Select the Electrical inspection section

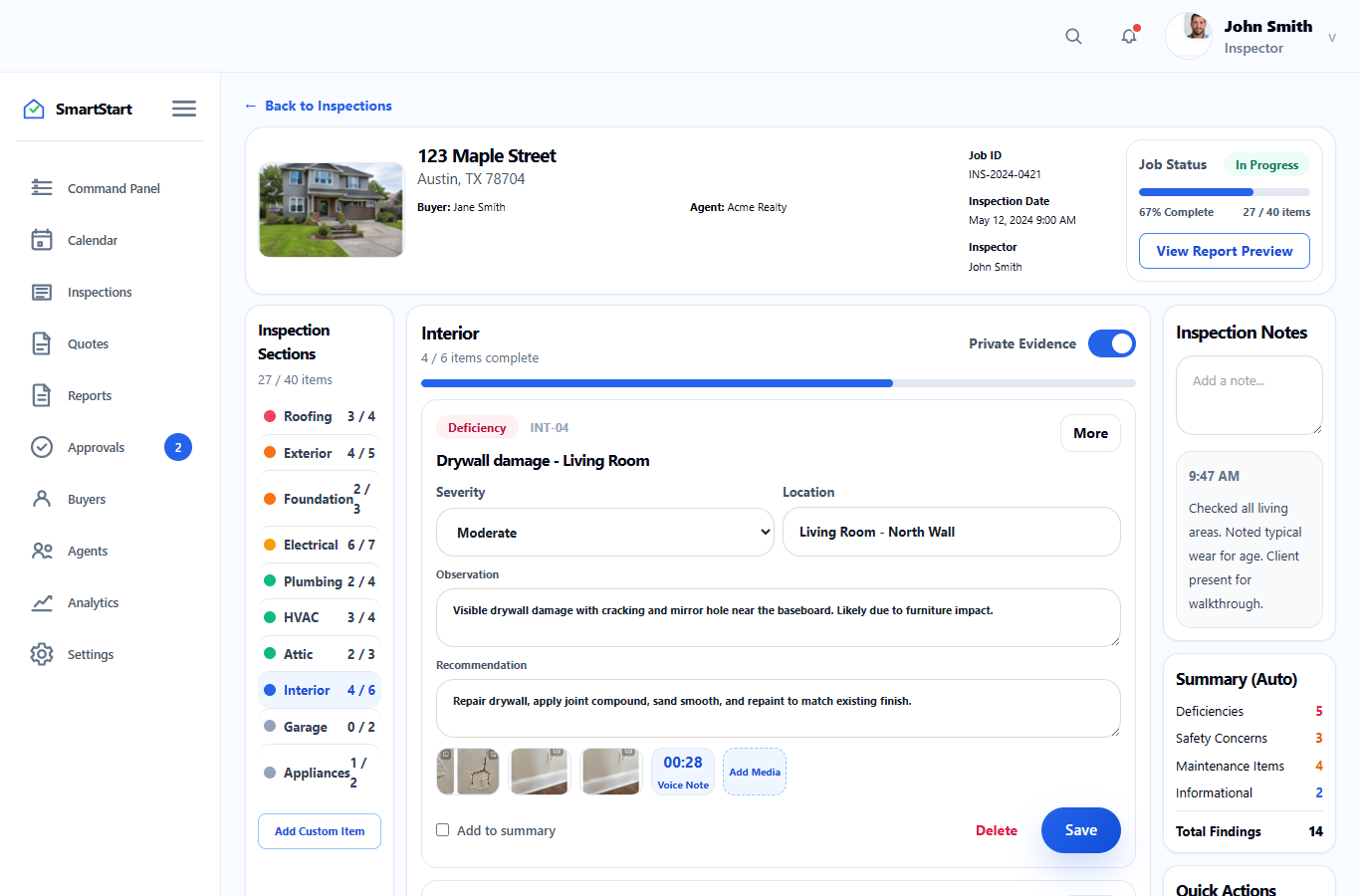320,545
